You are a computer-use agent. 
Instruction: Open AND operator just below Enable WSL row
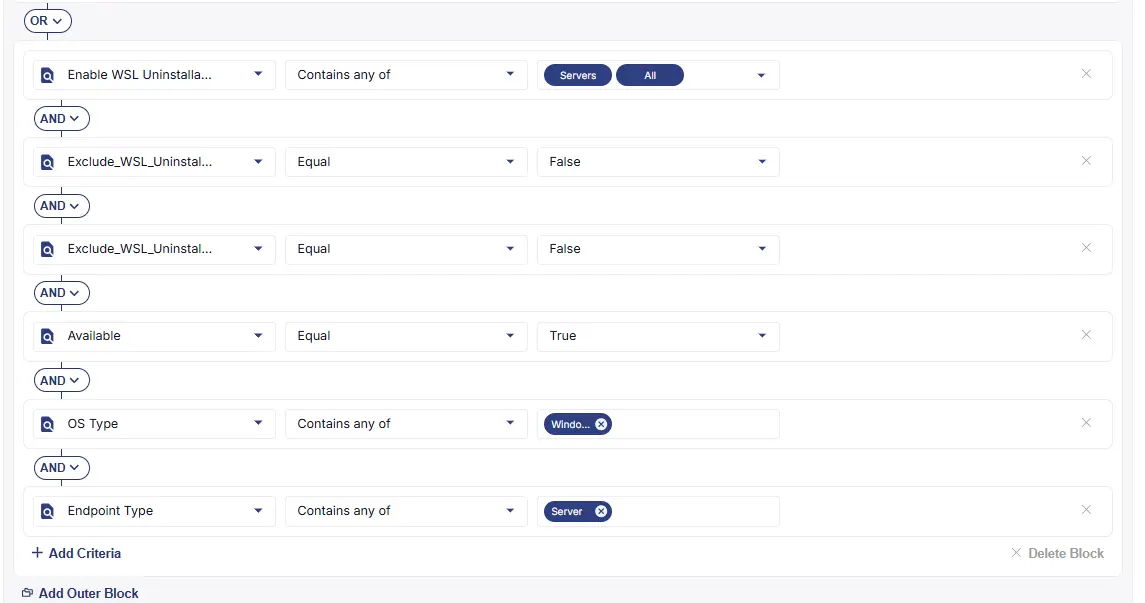tap(61, 118)
